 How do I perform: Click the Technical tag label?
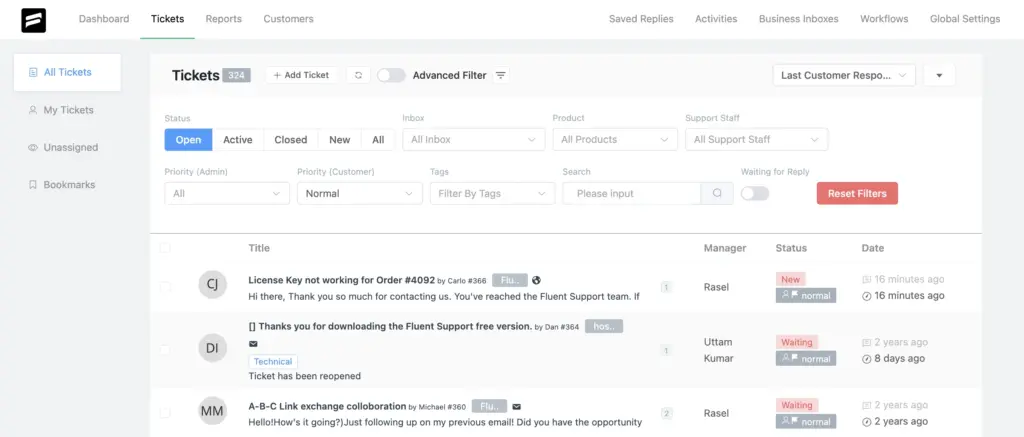(x=273, y=362)
